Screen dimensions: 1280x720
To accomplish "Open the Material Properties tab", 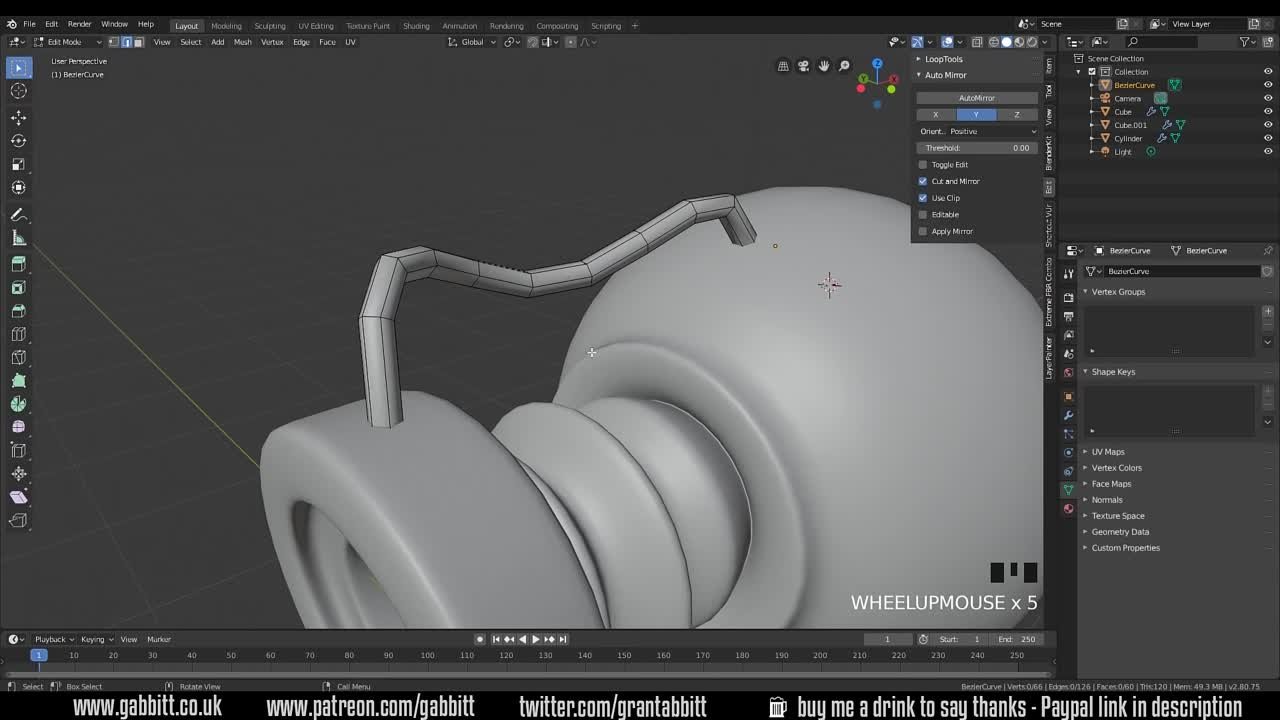I will 1068,507.
